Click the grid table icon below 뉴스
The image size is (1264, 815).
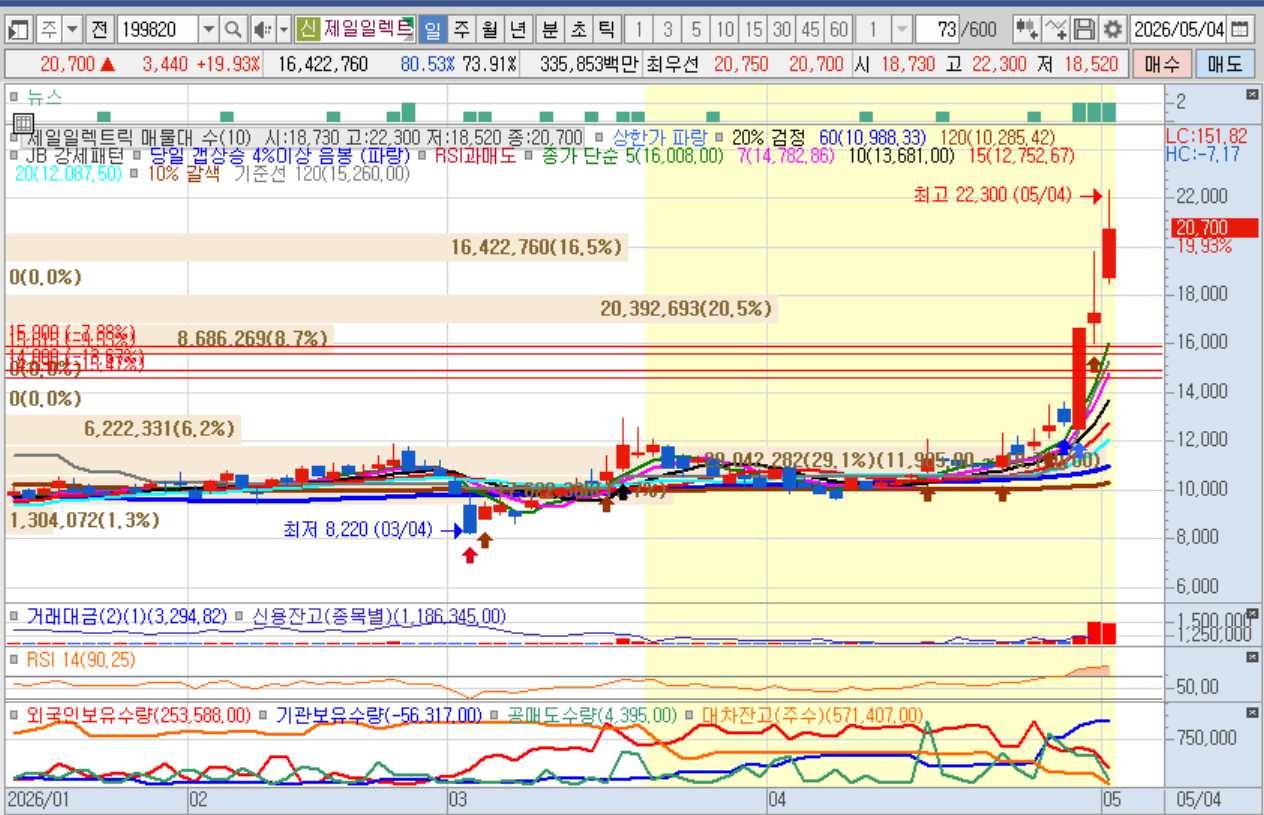[22, 124]
